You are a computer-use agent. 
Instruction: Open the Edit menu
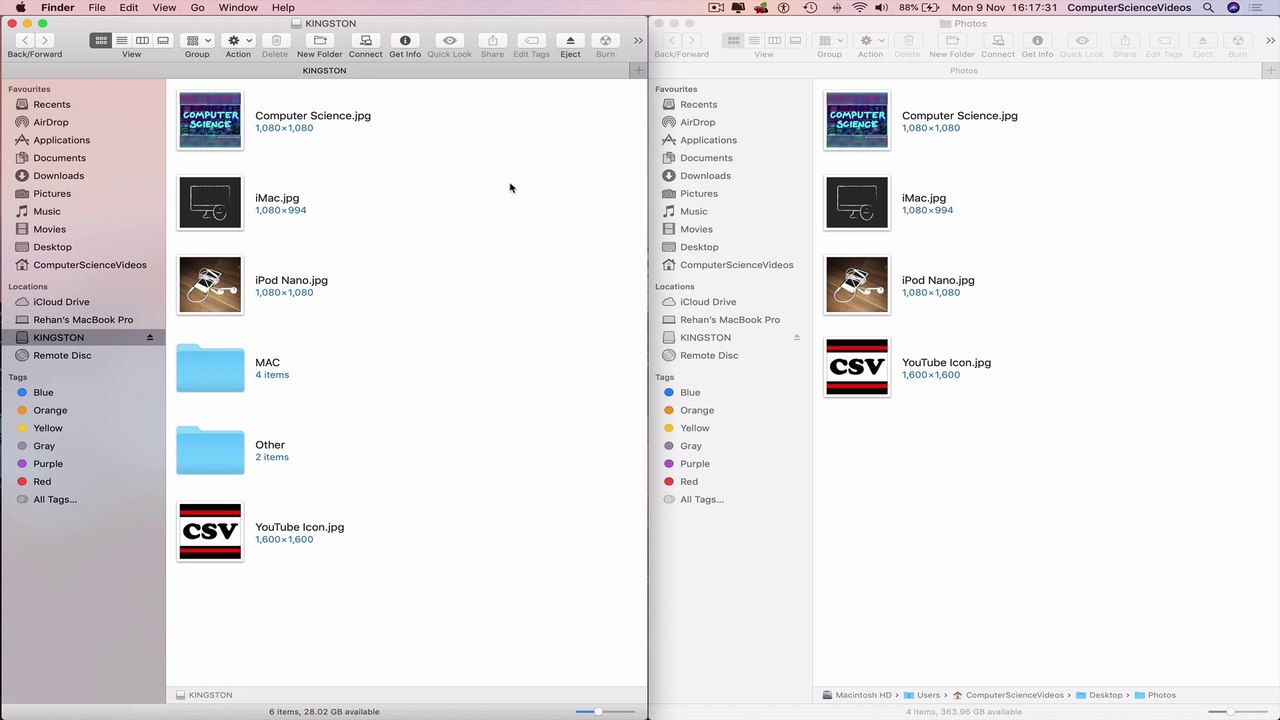click(129, 8)
